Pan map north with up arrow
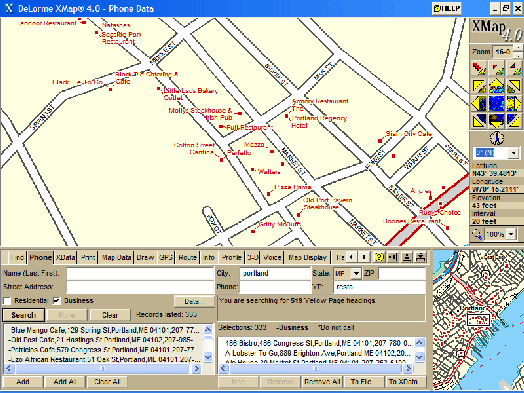Screen dimensions: 524x393 496,87
